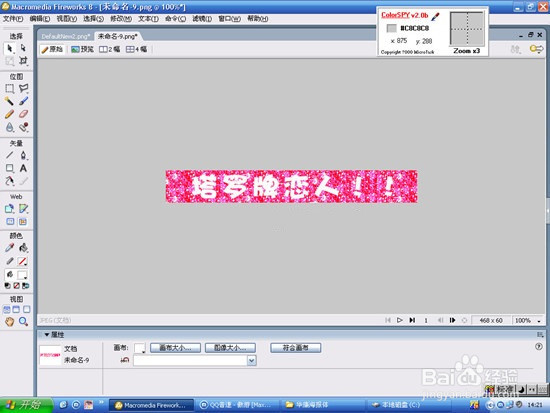This screenshot has width=550, height=413.
Task: Switch to standard screen mode
Action: click(x=7, y=309)
